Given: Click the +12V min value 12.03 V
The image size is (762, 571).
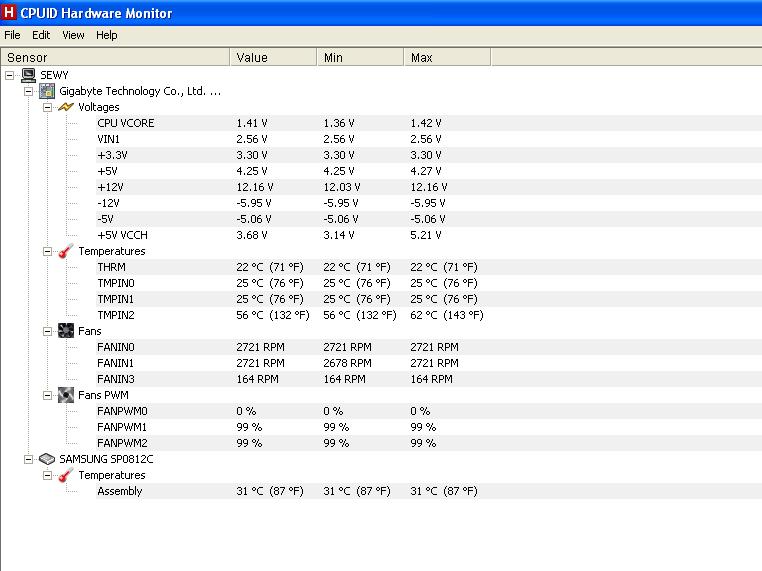Looking at the screenshot, I should pyautogui.click(x=342, y=187).
